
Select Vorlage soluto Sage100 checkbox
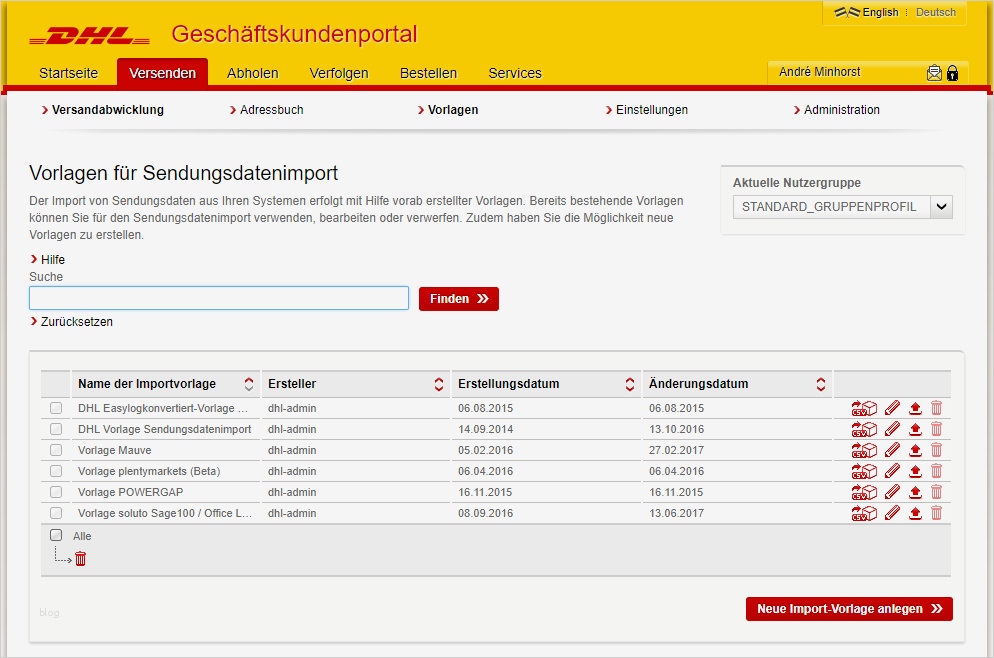point(56,513)
